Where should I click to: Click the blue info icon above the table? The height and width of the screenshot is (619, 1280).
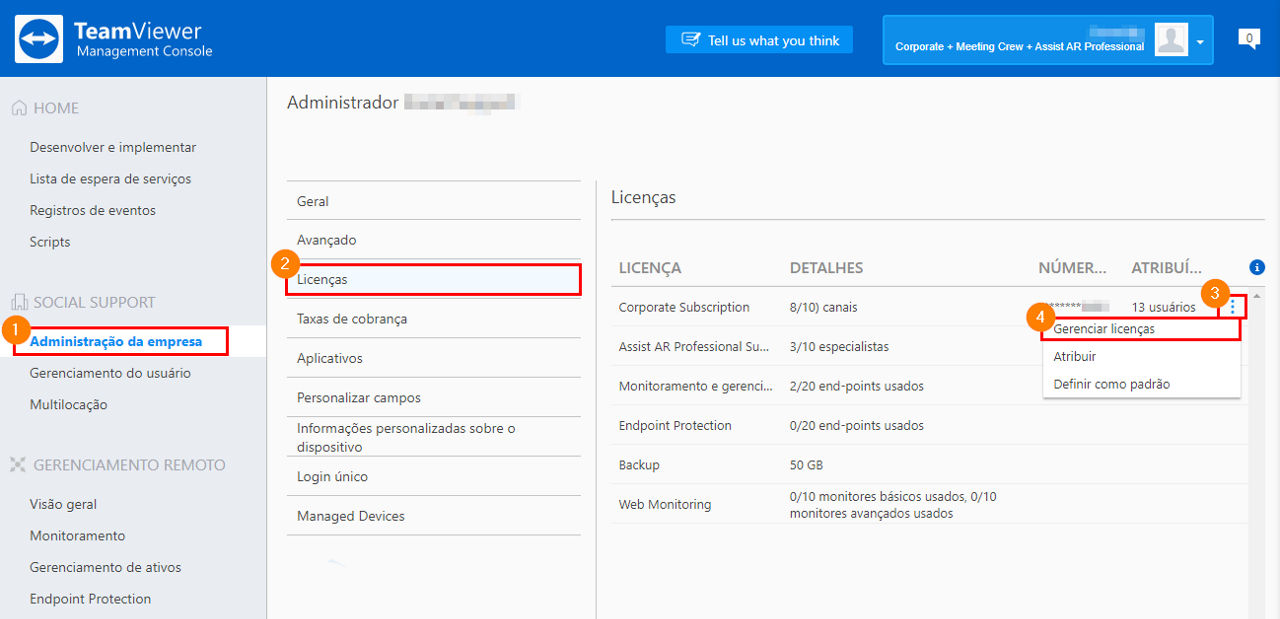1257,267
